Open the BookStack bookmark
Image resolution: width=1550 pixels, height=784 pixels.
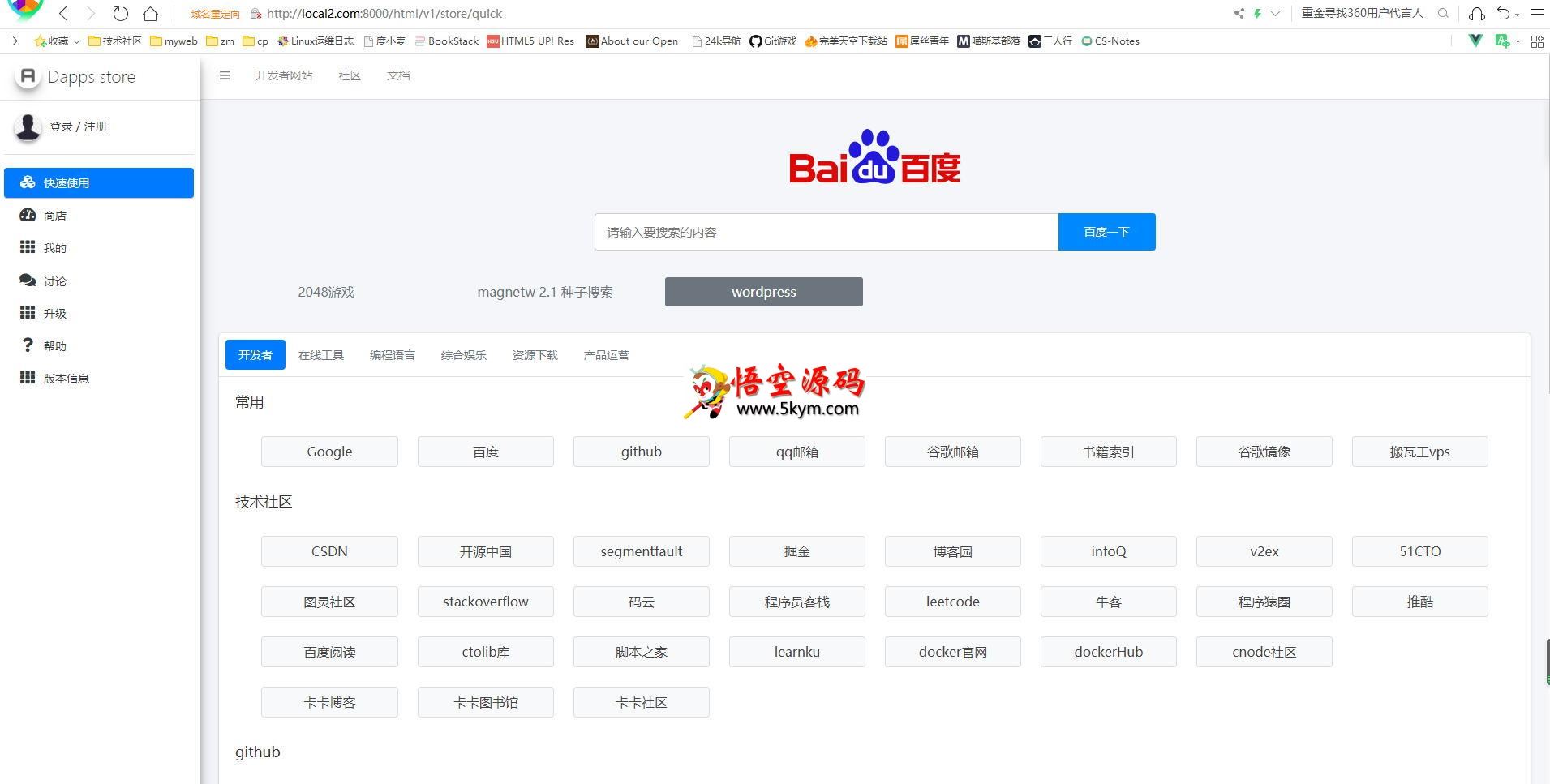click(x=447, y=41)
